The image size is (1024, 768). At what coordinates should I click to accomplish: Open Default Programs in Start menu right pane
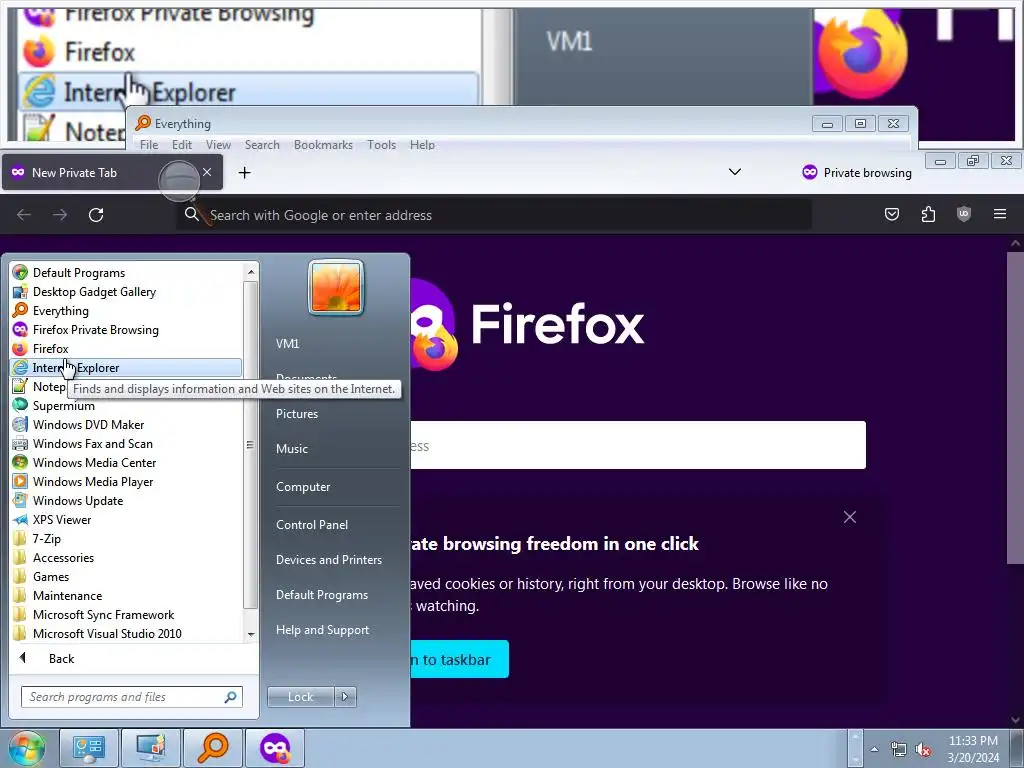tap(322, 595)
